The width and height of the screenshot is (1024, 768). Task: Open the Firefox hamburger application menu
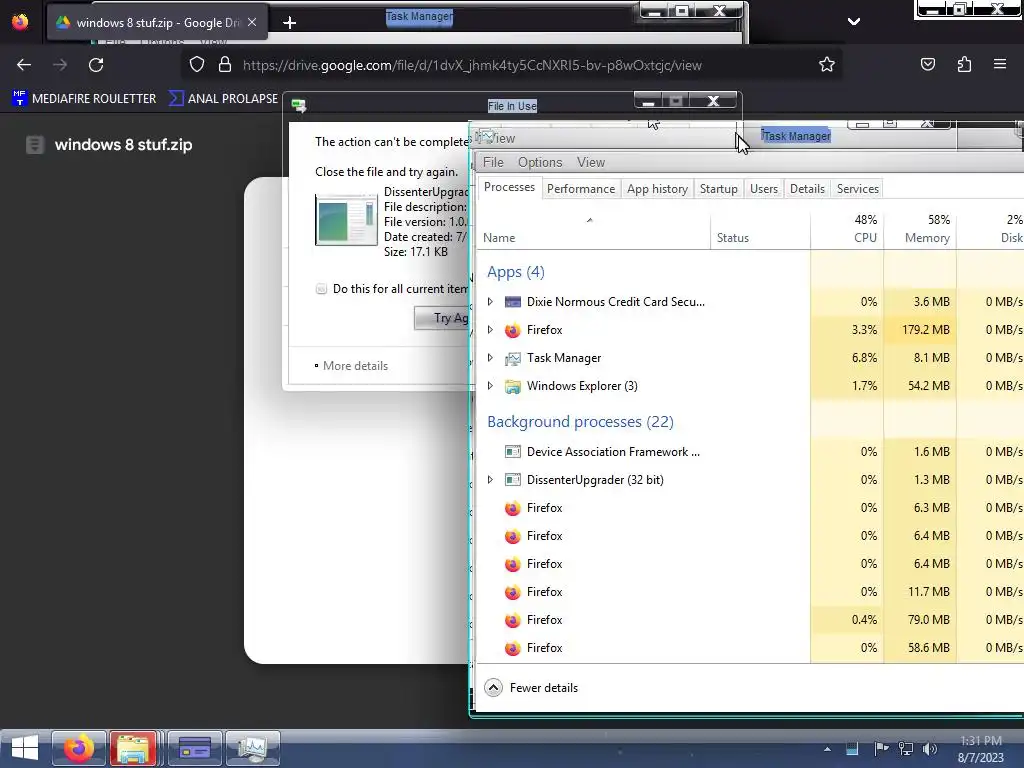pos(1000,64)
